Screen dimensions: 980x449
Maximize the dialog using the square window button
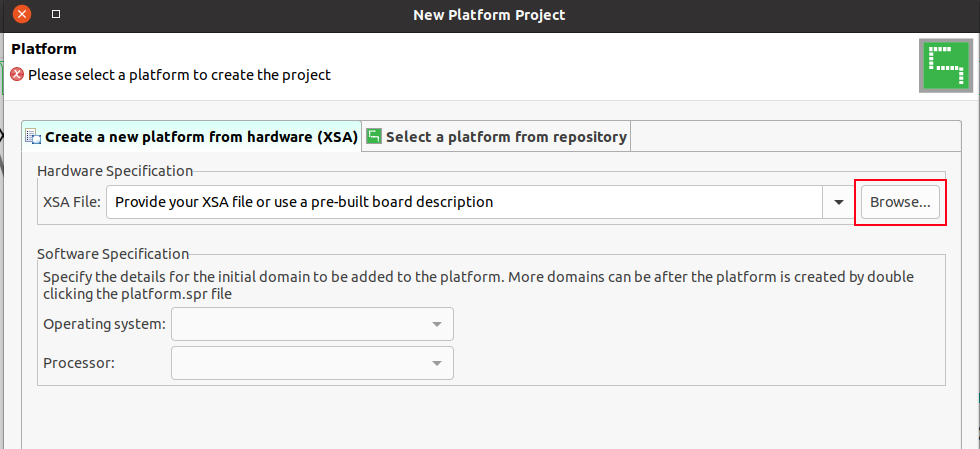56,14
